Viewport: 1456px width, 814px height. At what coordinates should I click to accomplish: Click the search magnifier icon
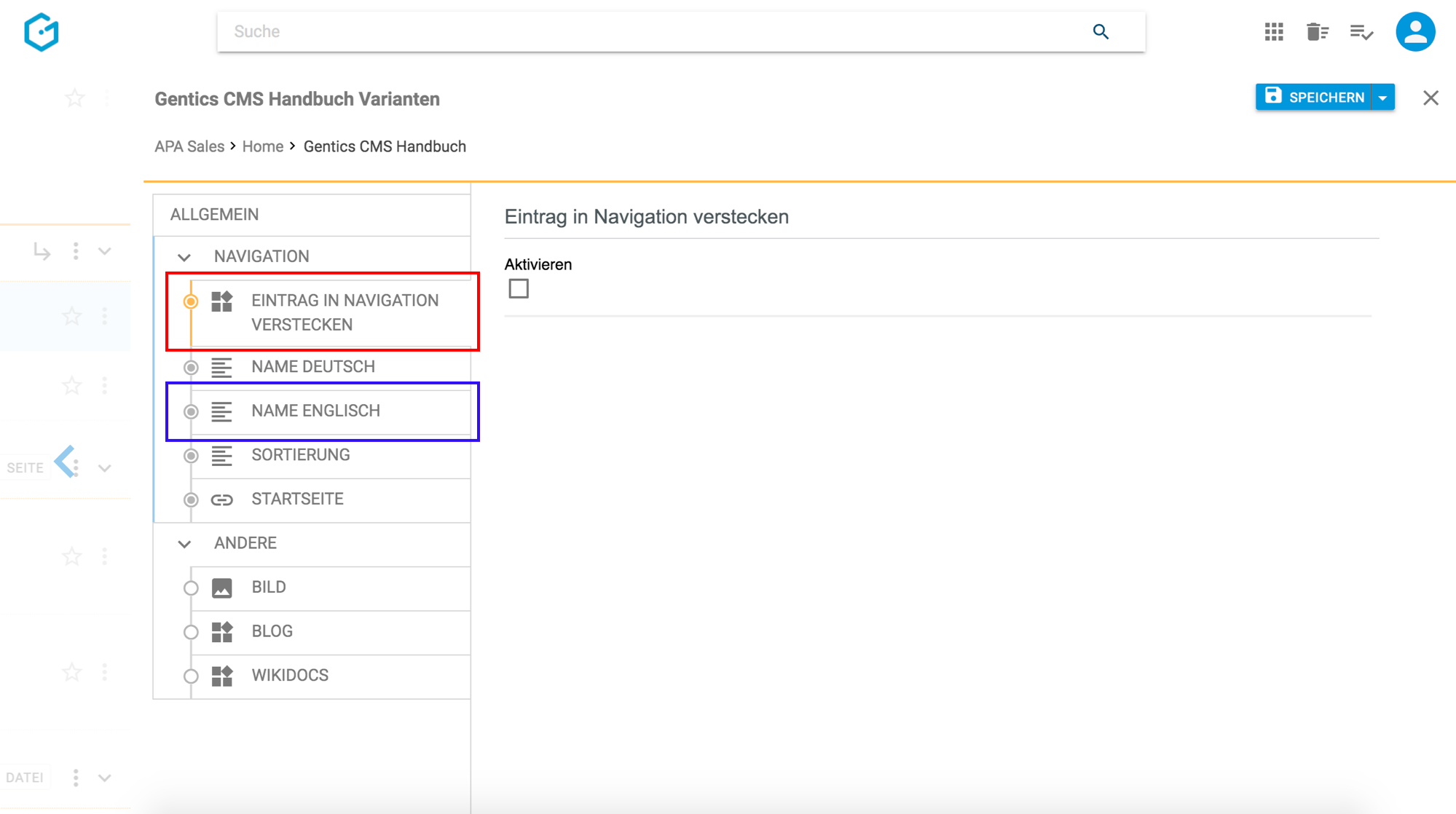click(1101, 31)
